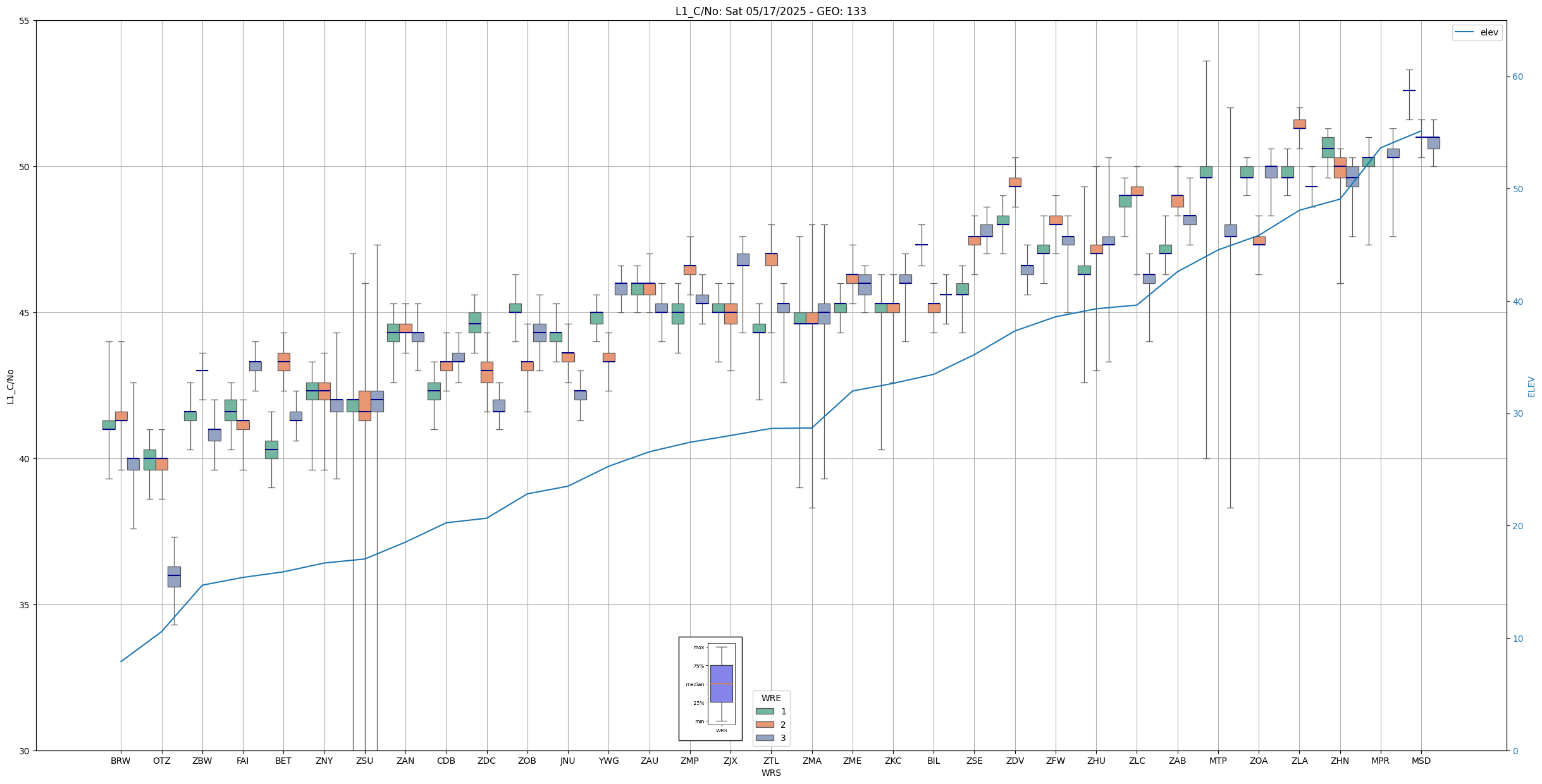
Task: Click the 30 tick on left axis
Action: [x=25, y=750]
